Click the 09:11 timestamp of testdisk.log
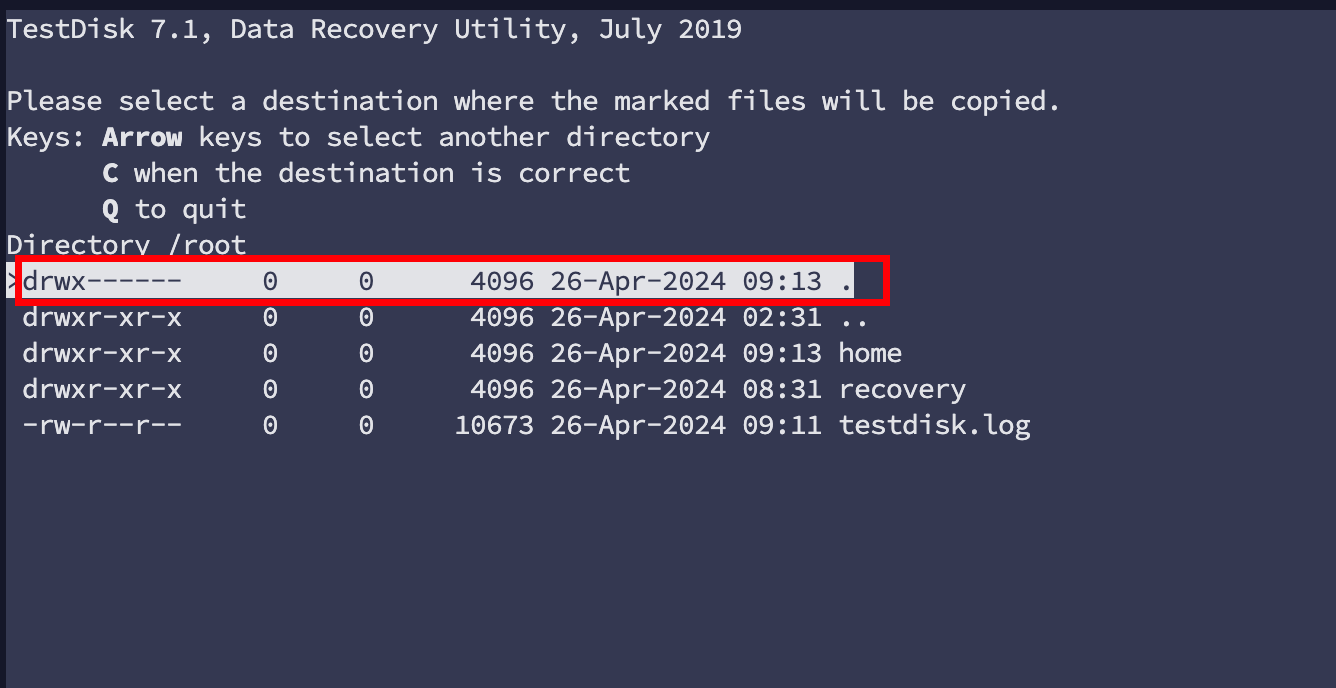Screen dimensions: 1336x688 coord(781,425)
